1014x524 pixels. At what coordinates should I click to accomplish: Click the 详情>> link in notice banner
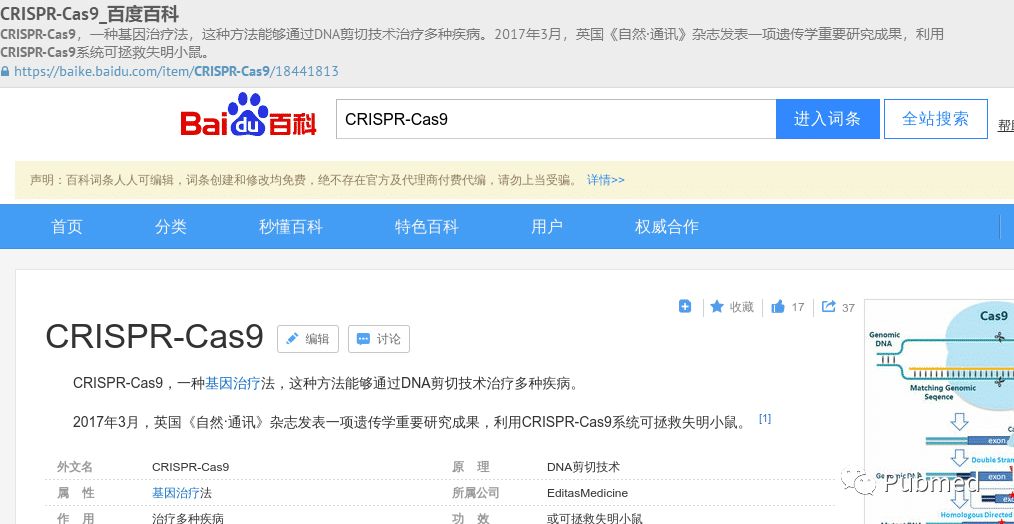[x=605, y=180]
